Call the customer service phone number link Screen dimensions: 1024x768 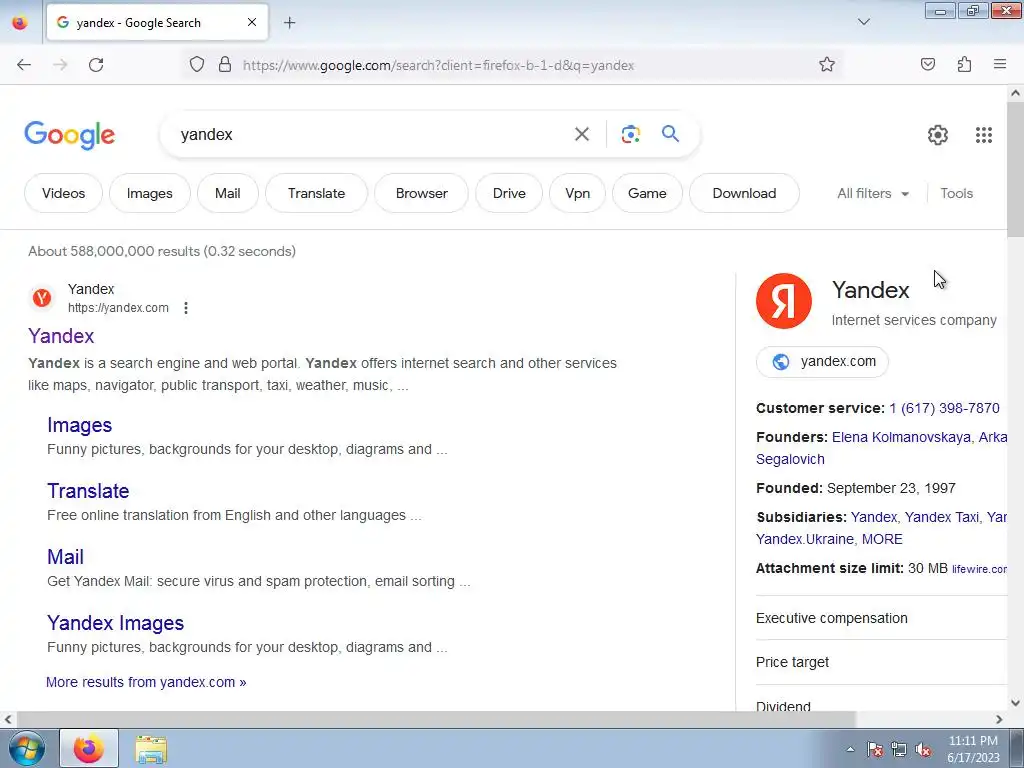[944, 408]
